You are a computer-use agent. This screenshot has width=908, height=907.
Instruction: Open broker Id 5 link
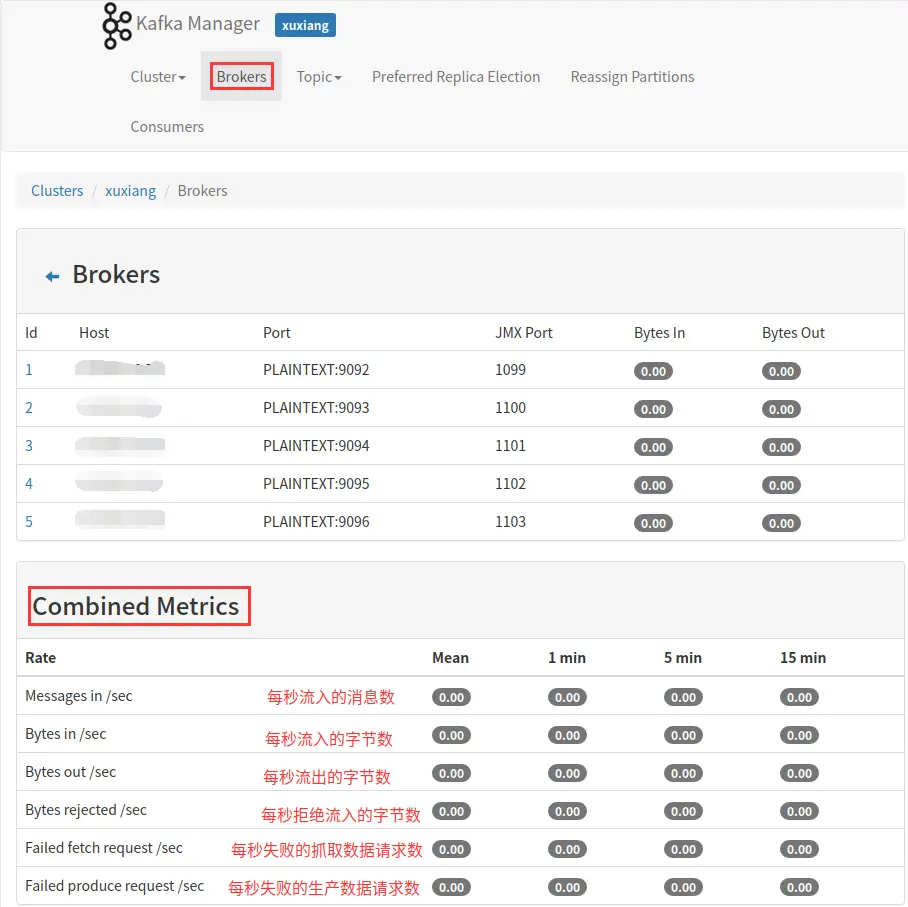pyautogui.click(x=29, y=521)
